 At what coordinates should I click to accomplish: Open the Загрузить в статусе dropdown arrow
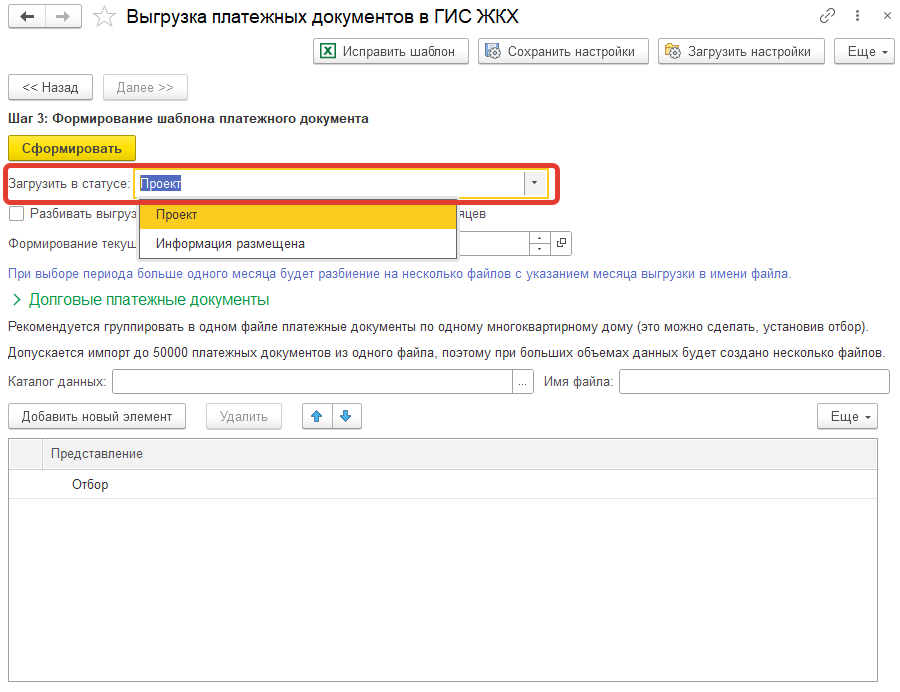point(535,184)
